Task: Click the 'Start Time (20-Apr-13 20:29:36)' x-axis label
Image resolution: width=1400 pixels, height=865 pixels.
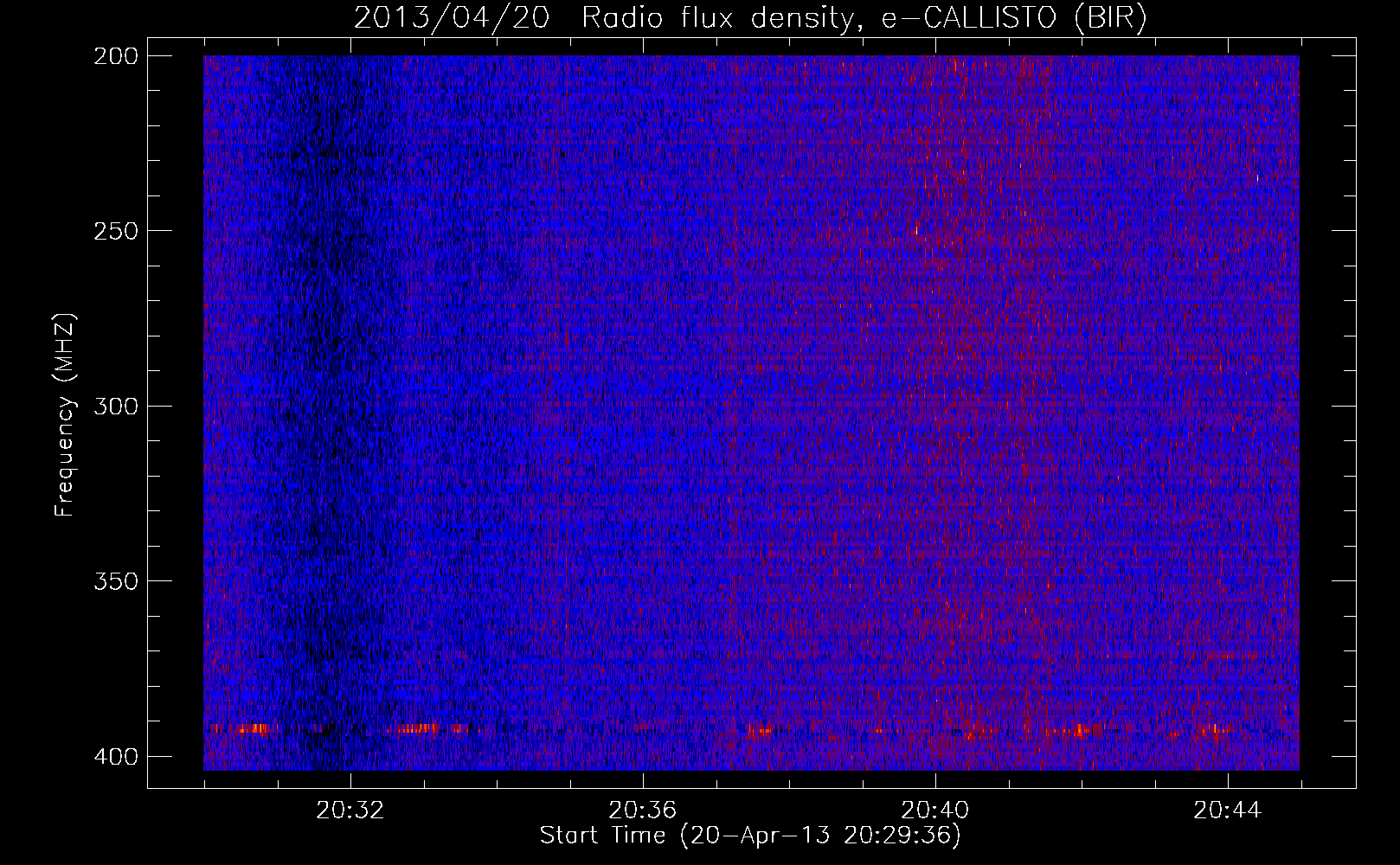Action: coord(750,836)
